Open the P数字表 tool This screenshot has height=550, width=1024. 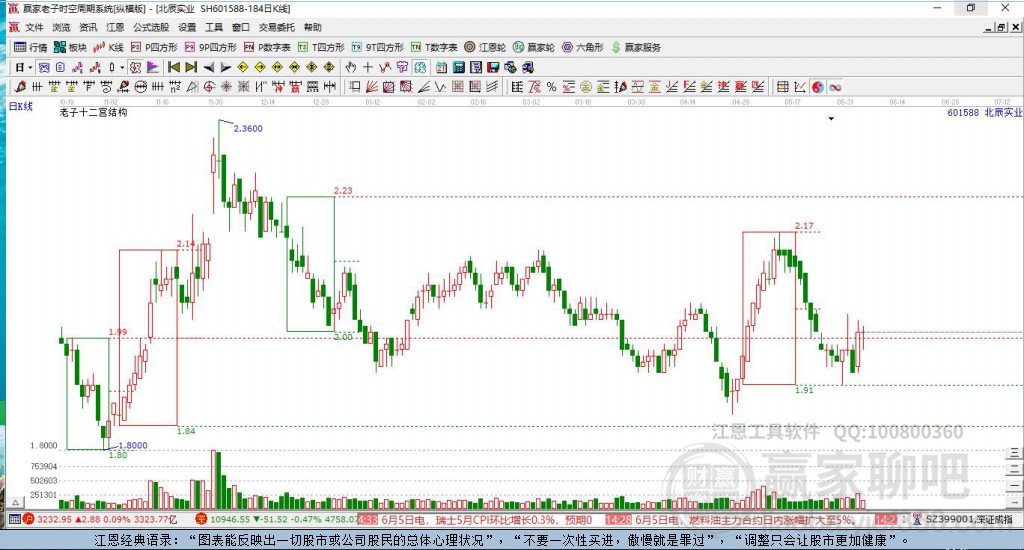click(267, 47)
